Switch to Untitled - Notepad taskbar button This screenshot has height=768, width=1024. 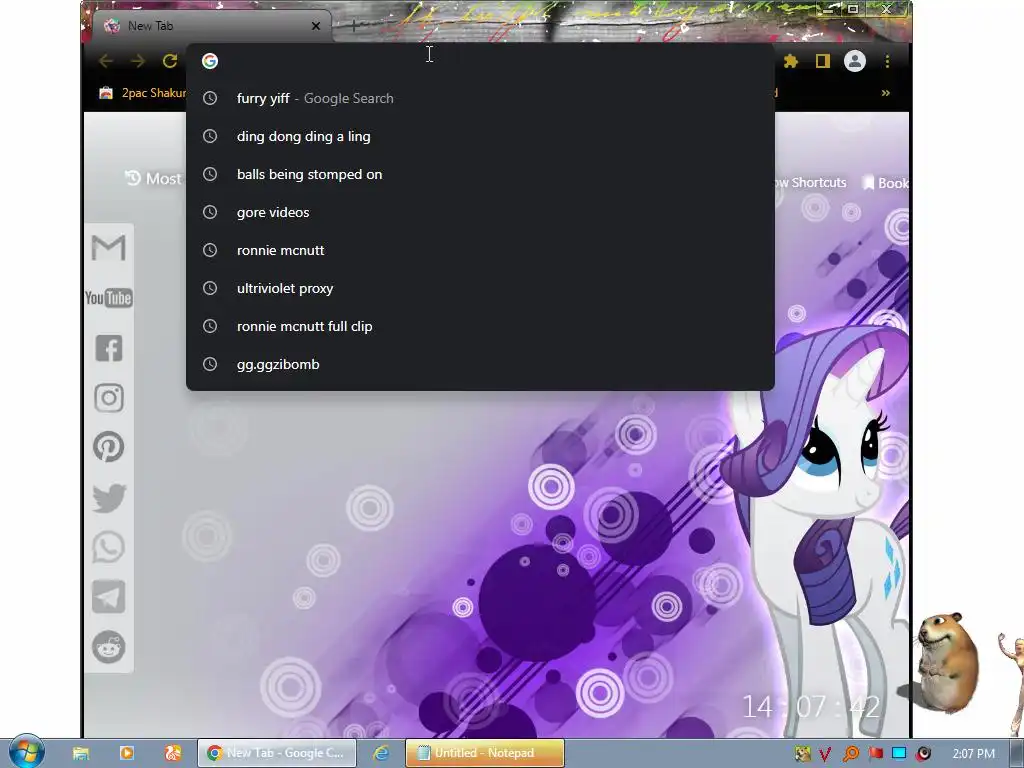click(485, 753)
